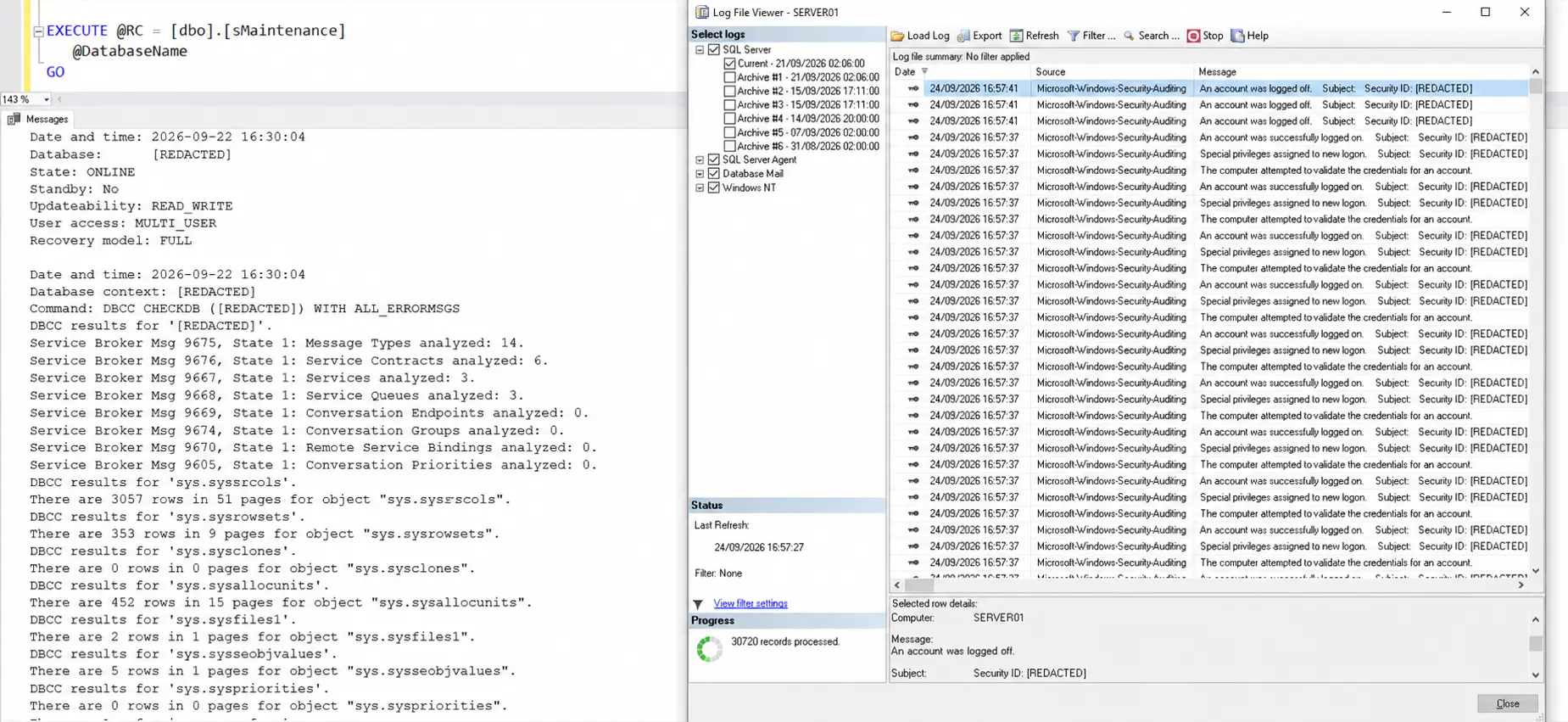Image resolution: width=1568 pixels, height=722 pixels.
Task: Click funnel icon beside View filter settings
Action: 698,604
